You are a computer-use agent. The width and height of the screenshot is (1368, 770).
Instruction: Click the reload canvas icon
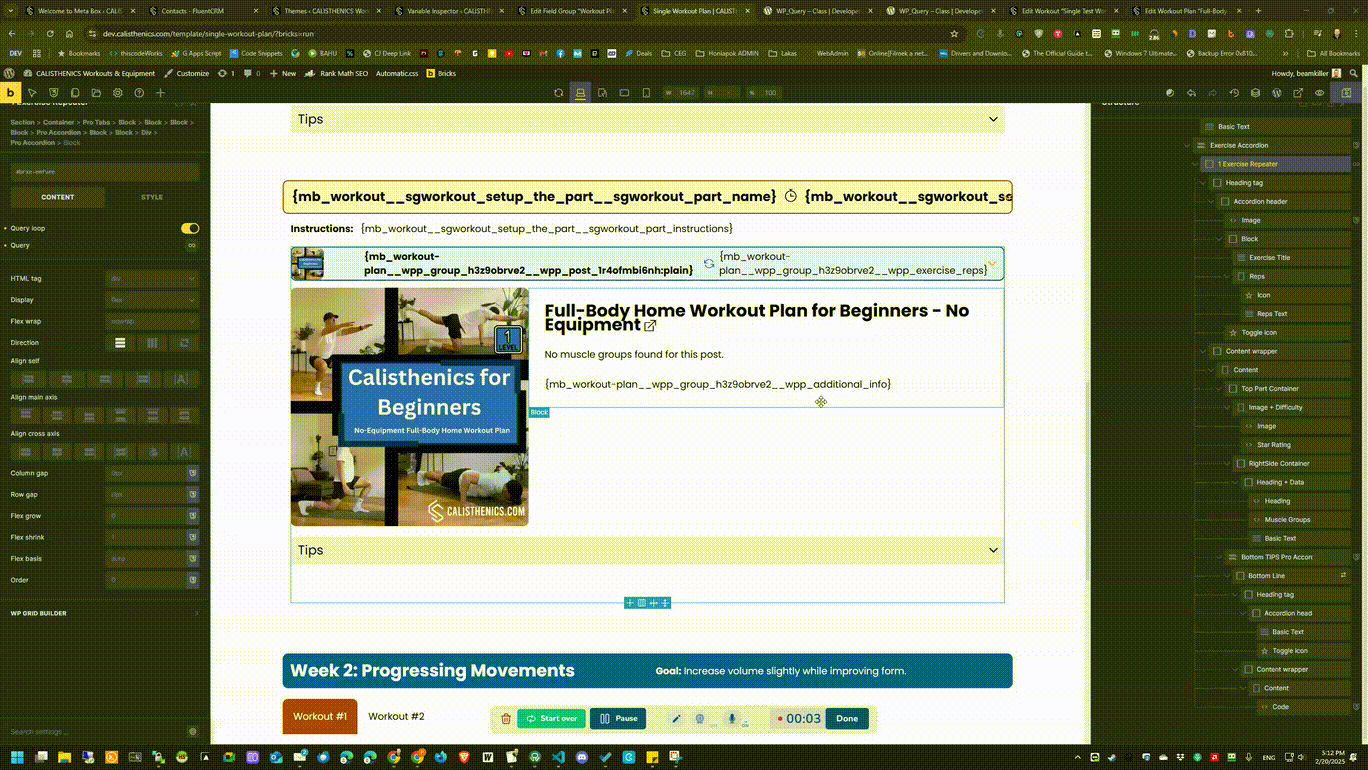[x=559, y=93]
